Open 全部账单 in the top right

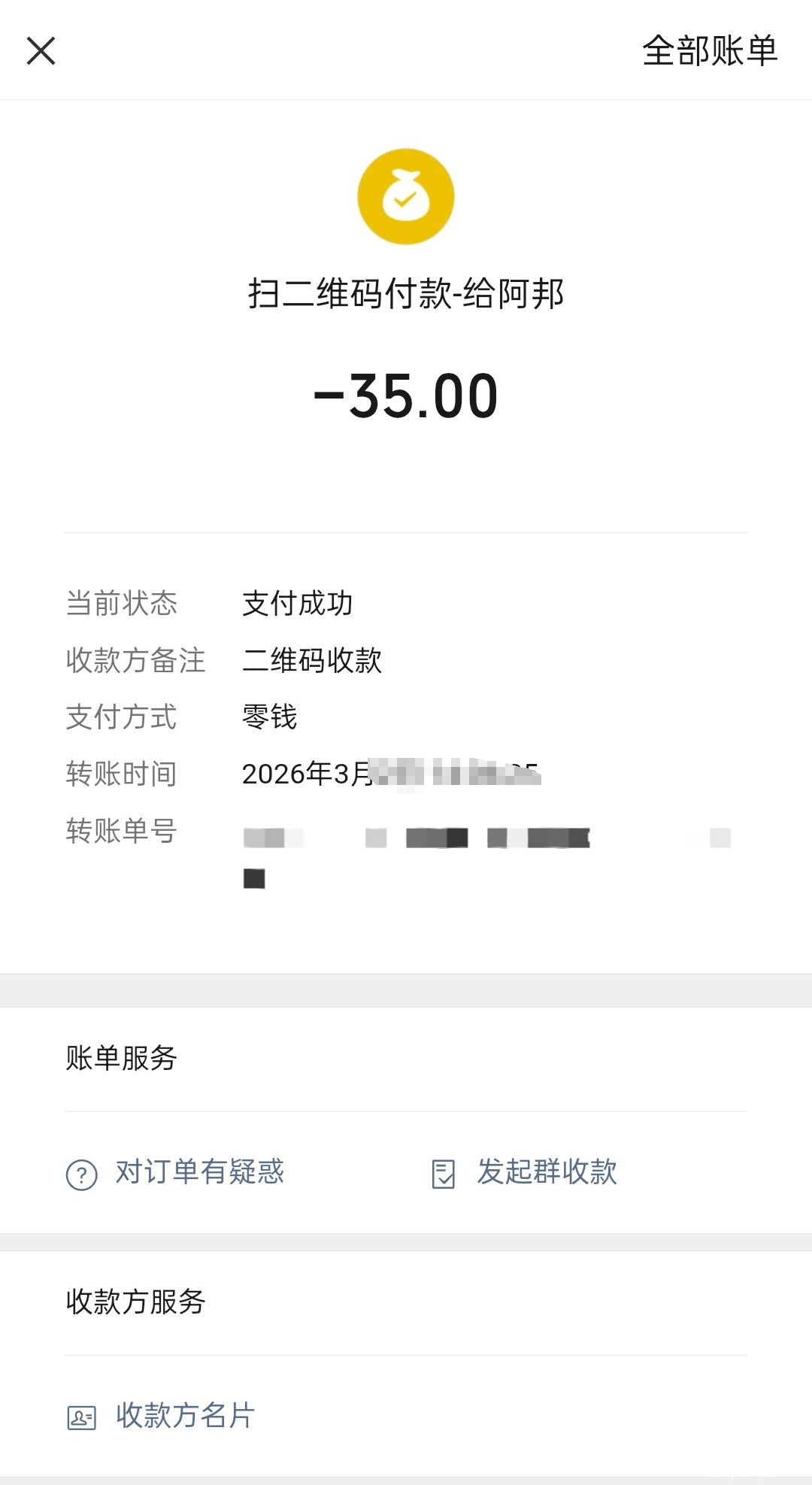pos(709,51)
